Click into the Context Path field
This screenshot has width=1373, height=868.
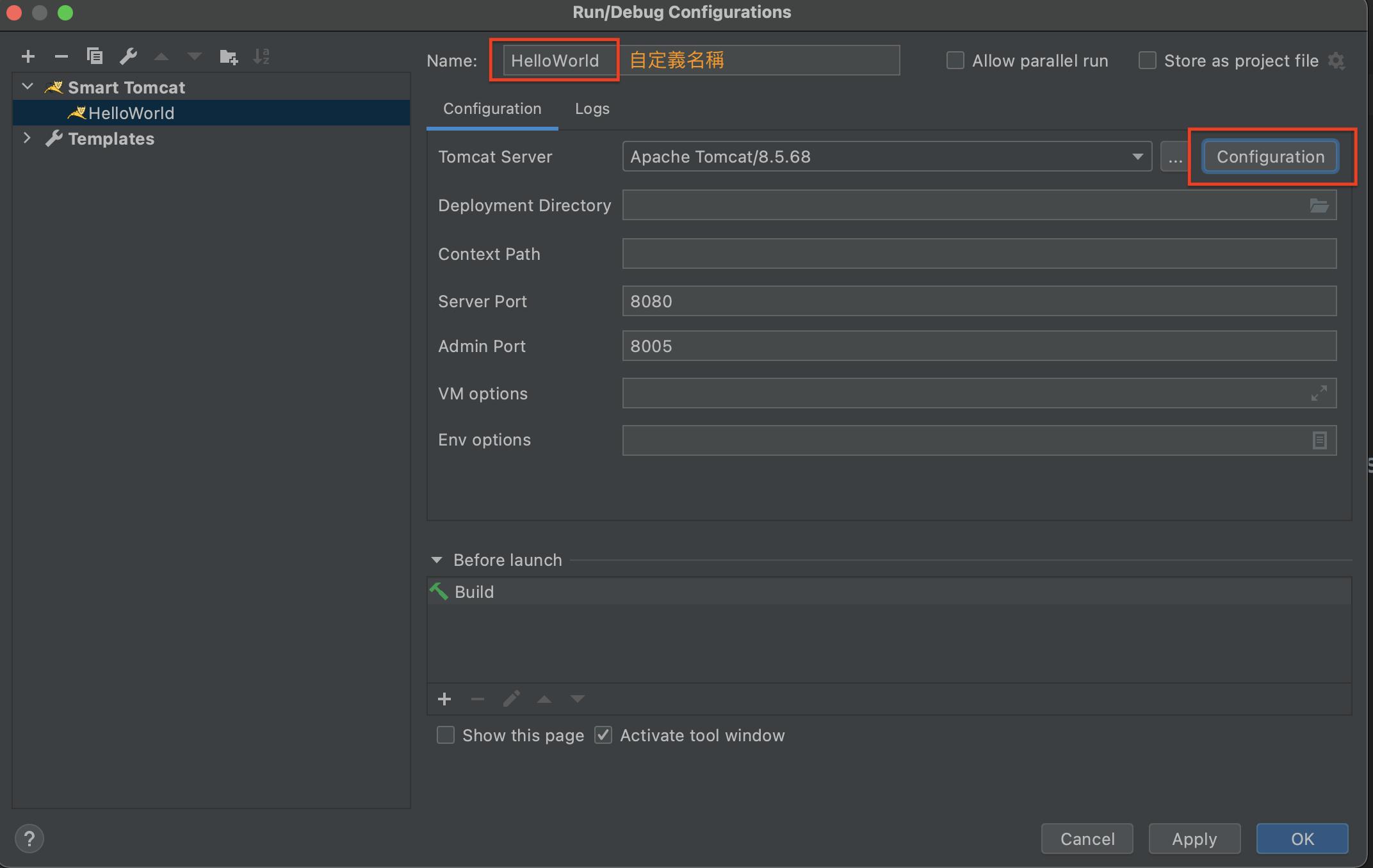click(980, 253)
